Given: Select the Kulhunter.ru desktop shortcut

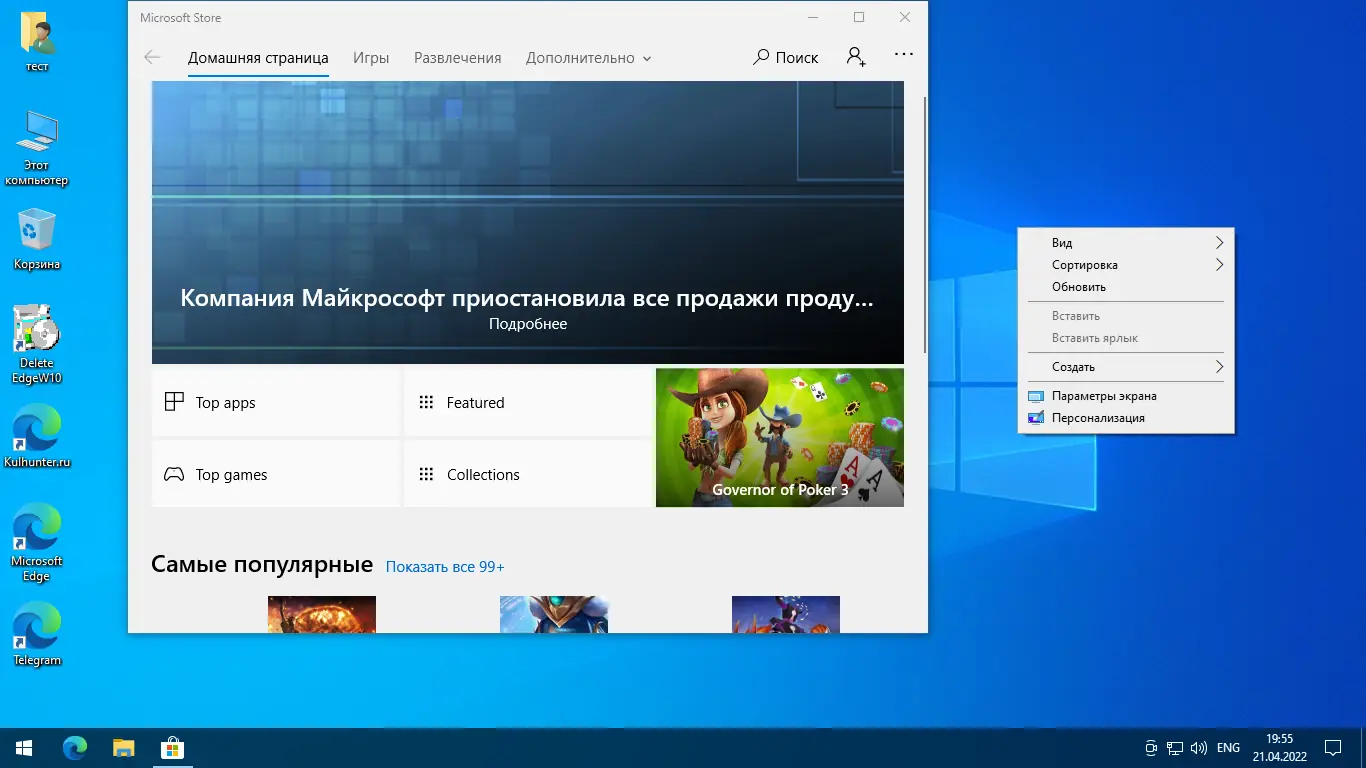Looking at the screenshot, I should 37,437.
